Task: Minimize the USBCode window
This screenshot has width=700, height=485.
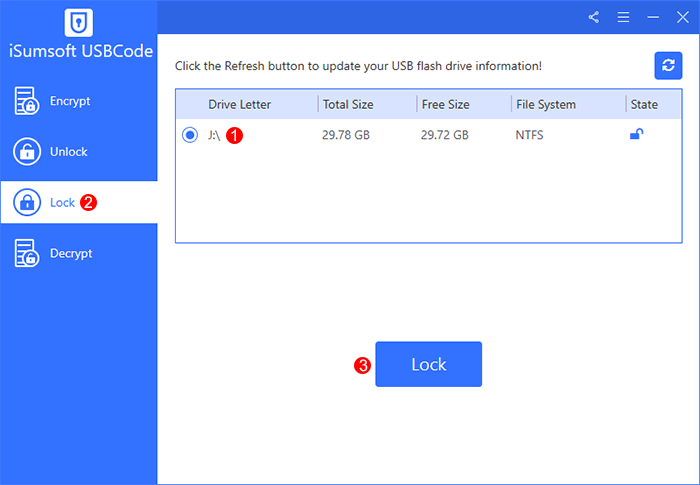Action: [653, 17]
